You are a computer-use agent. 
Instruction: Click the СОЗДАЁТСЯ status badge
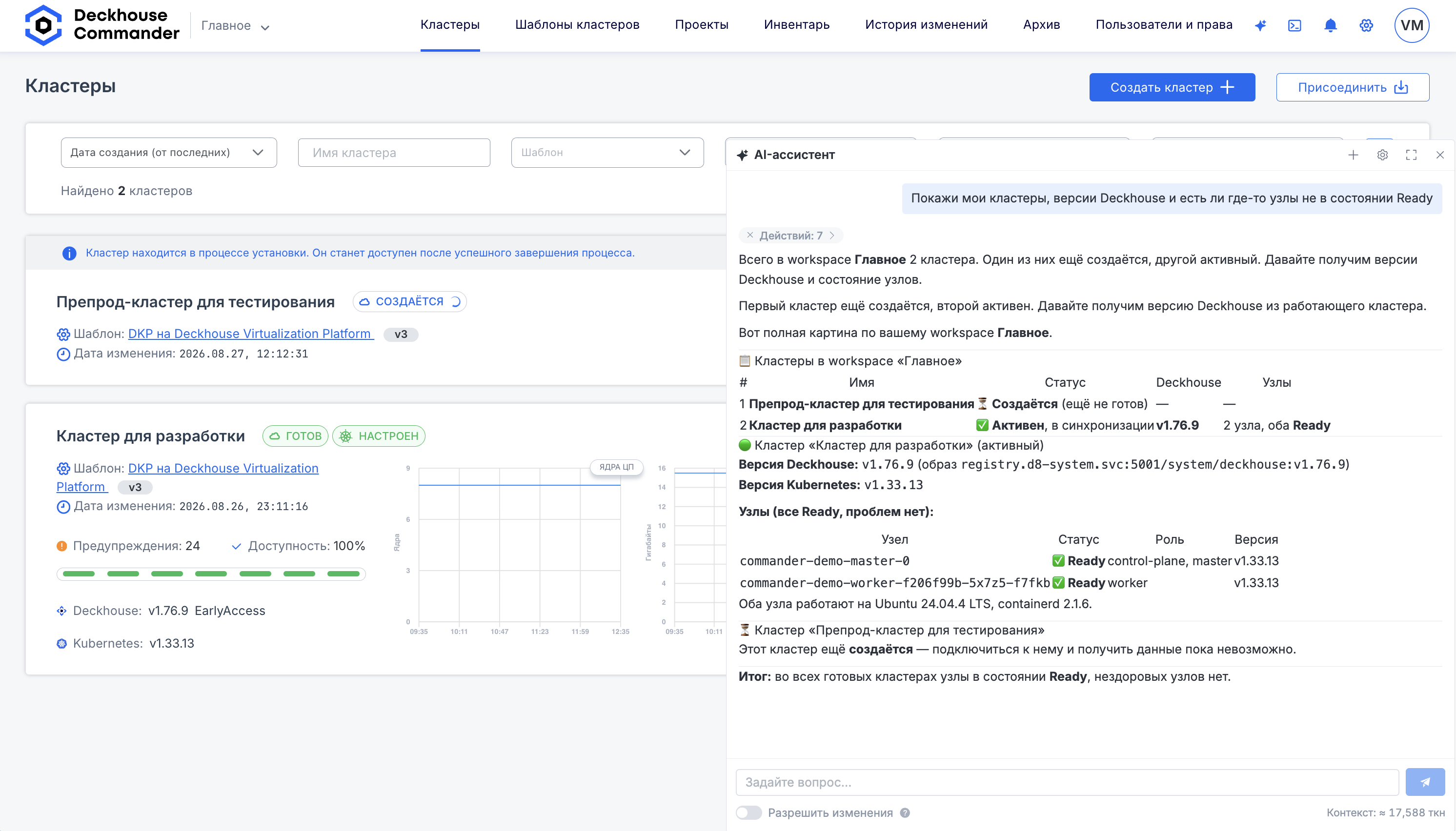coord(409,301)
